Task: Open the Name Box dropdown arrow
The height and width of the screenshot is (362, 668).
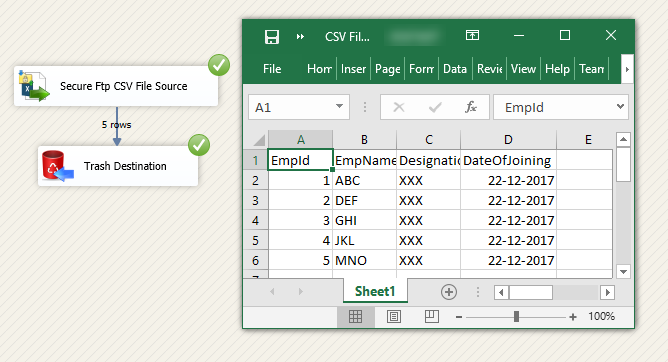Action: pyautogui.click(x=340, y=106)
